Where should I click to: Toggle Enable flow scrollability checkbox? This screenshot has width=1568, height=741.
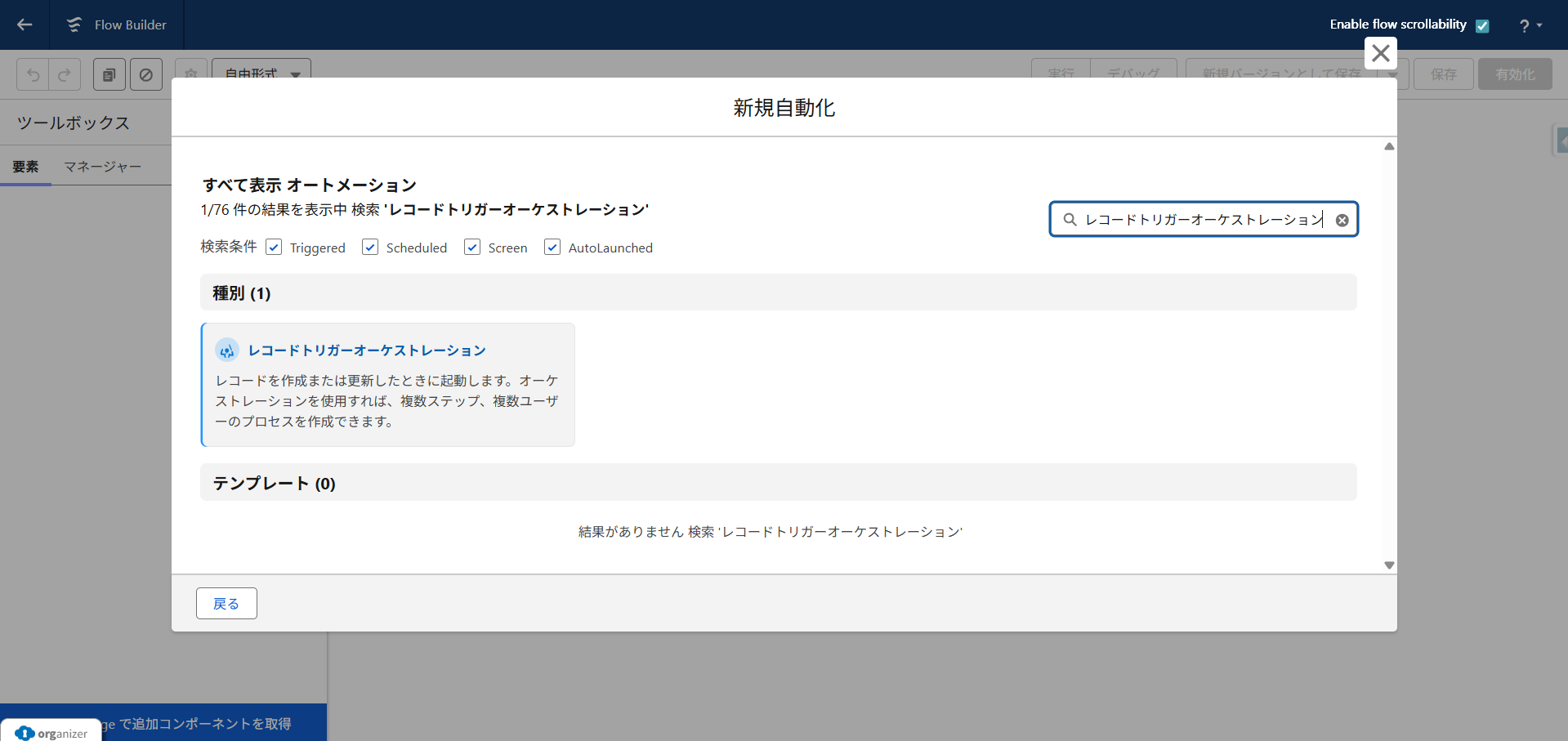[x=1482, y=25]
